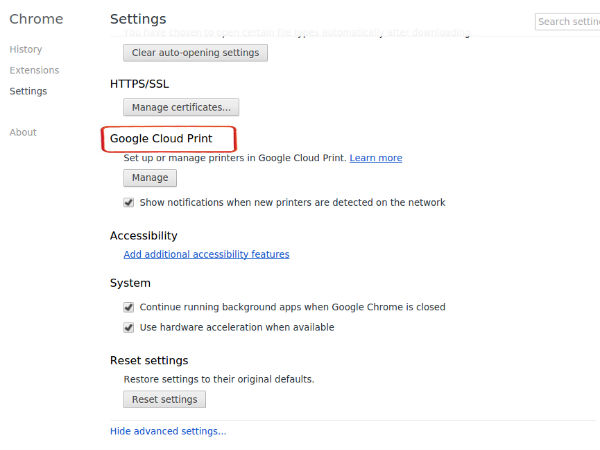Open Manage certificates under HTTPS/SSL
This screenshot has height=450, width=600.
(181, 106)
